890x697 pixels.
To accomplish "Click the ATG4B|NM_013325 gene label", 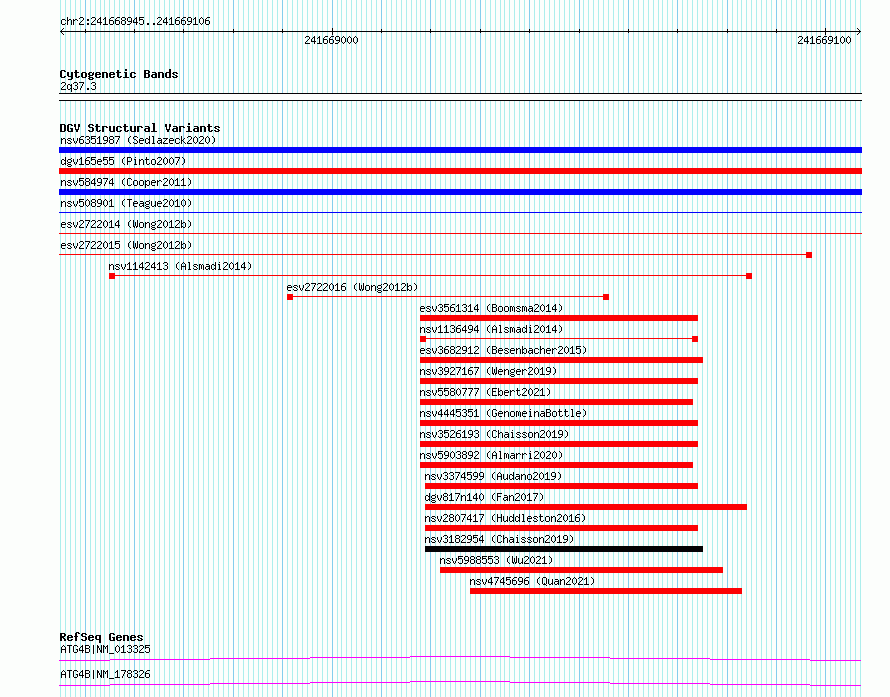I will pos(105,649).
